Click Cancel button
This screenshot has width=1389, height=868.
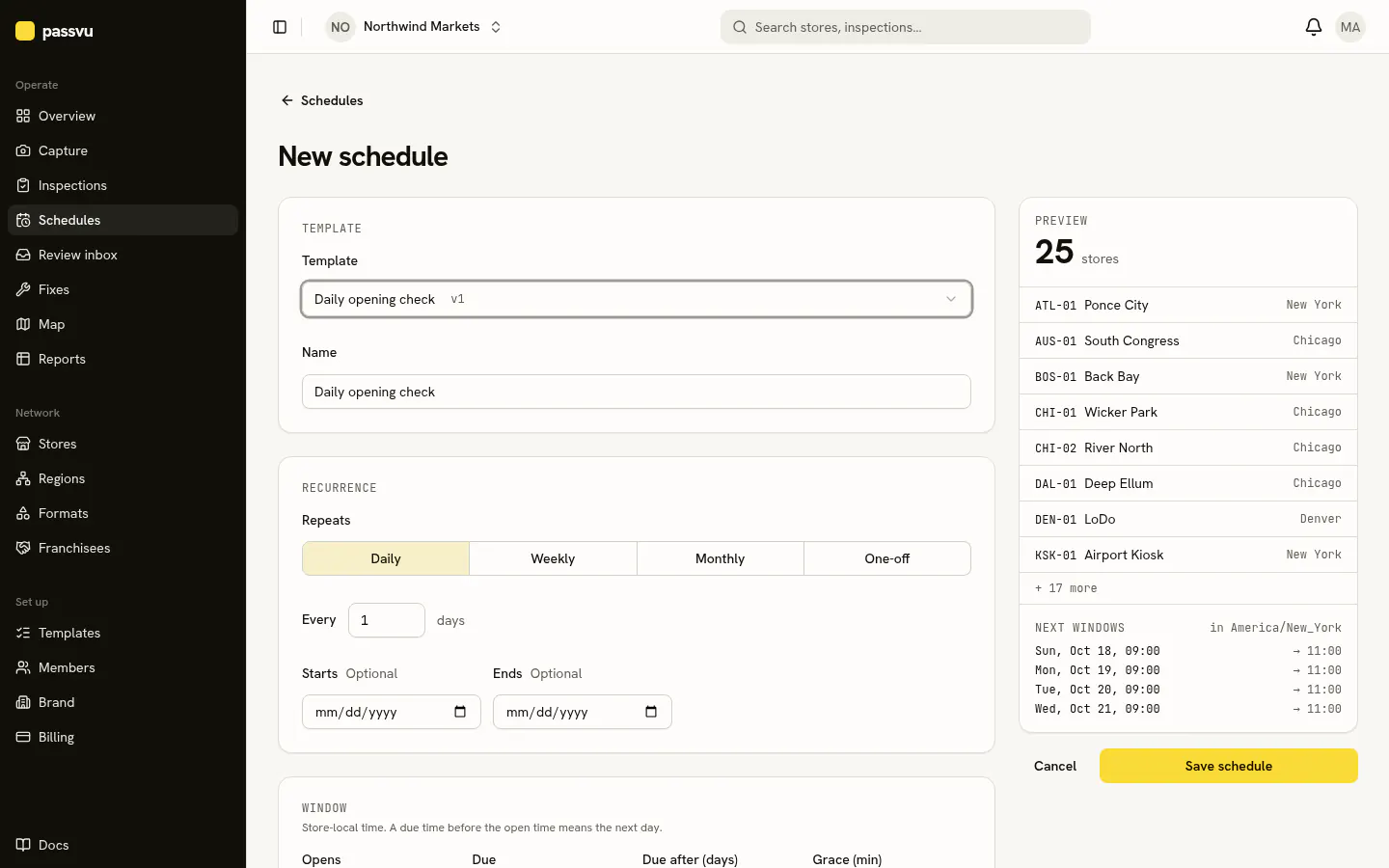pos(1055,766)
